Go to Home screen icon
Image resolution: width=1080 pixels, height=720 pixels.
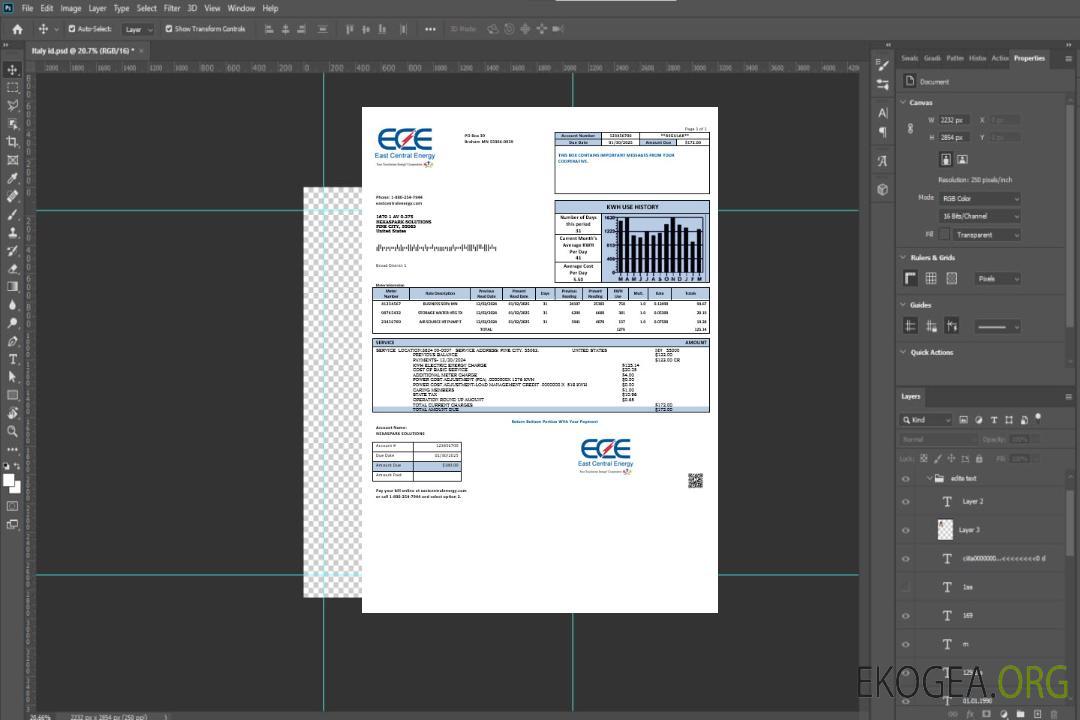coord(17,29)
